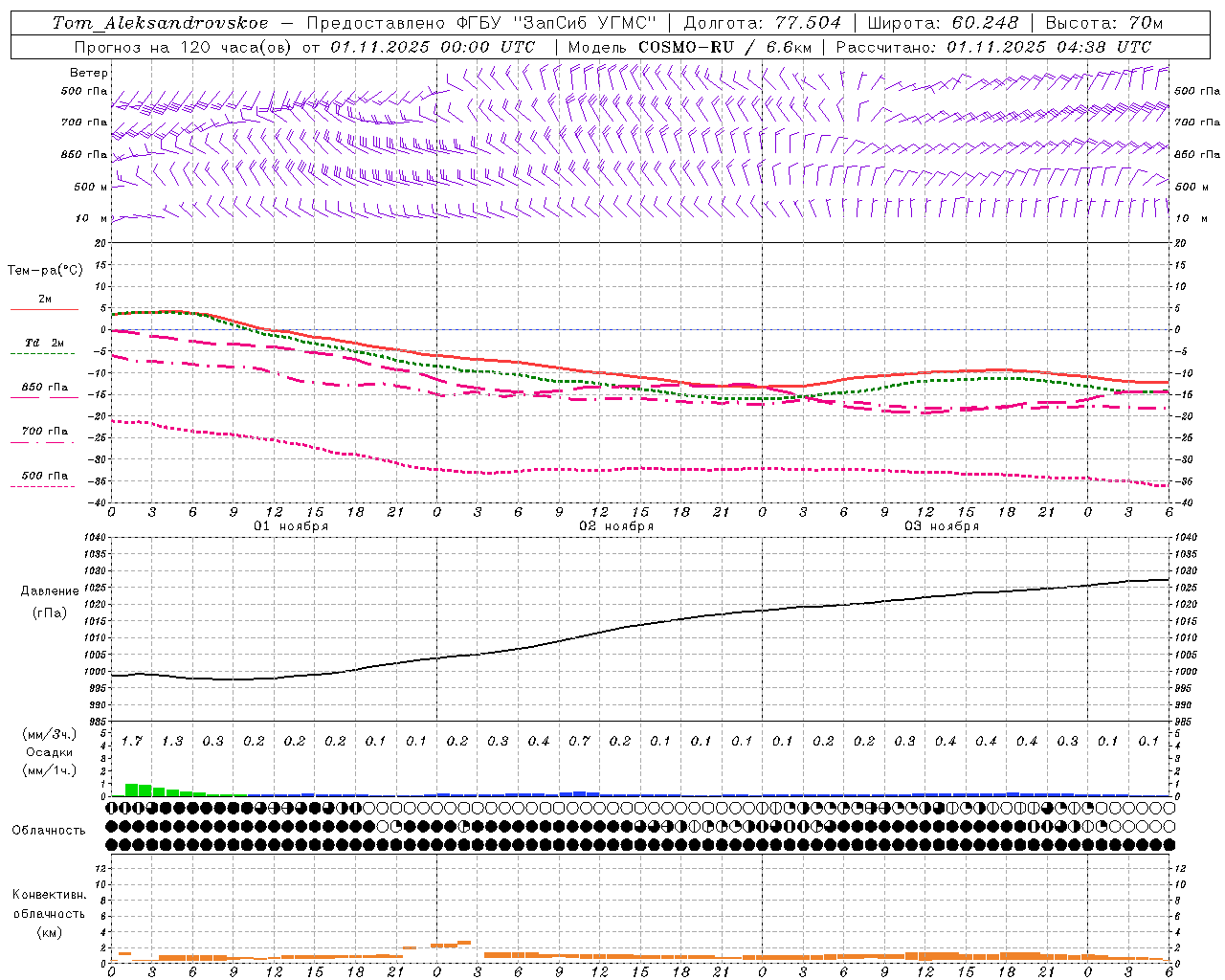
Task: Click the 1.3 precipitation value
Action: (x=172, y=741)
